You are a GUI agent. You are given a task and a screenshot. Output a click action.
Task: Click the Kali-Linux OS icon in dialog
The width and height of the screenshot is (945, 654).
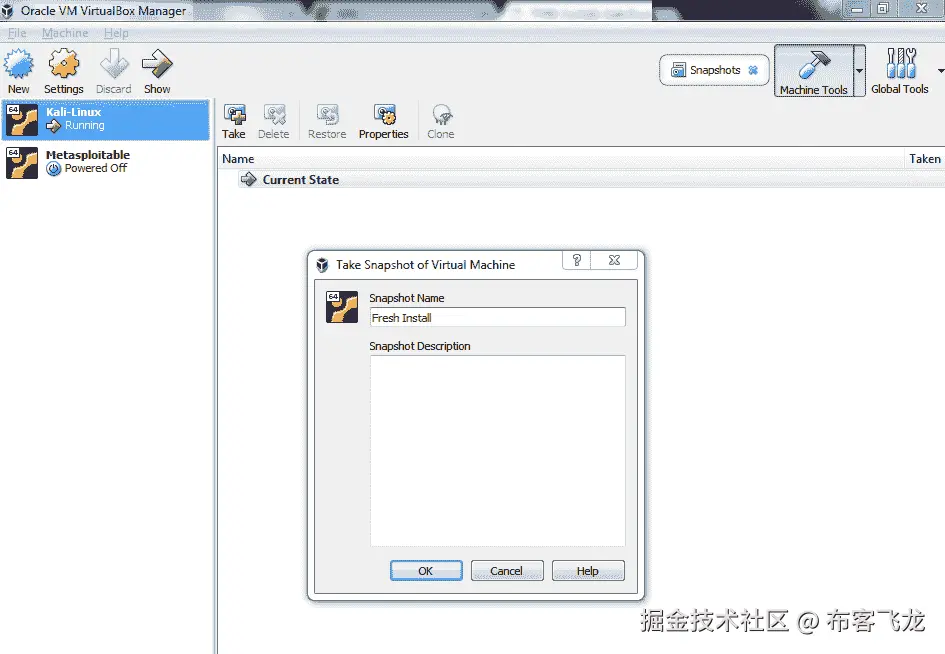click(342, 307)
